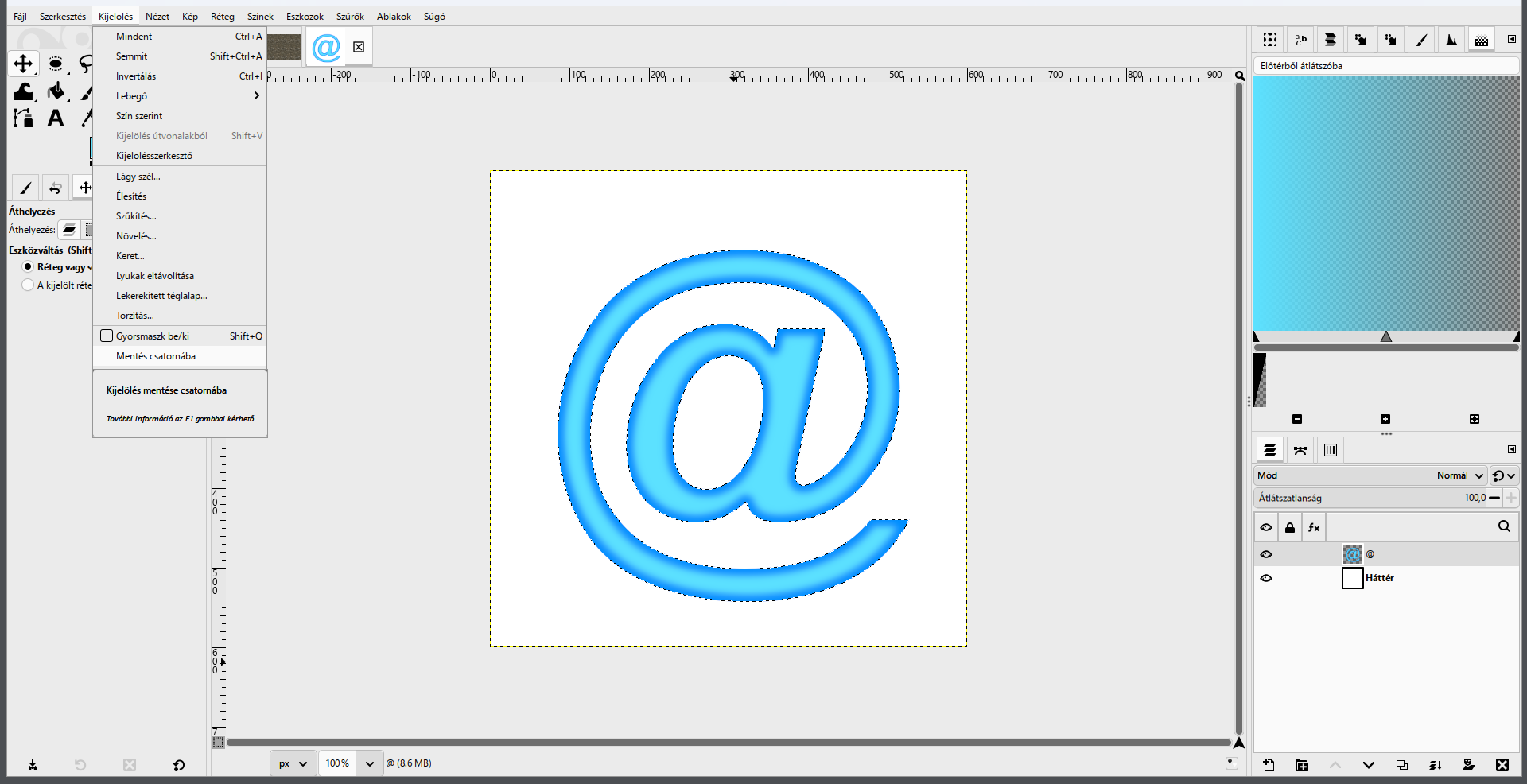The image size is (1527, 784).
Task: Choose Lágy szél... from the menu
Action: (180, 177)
